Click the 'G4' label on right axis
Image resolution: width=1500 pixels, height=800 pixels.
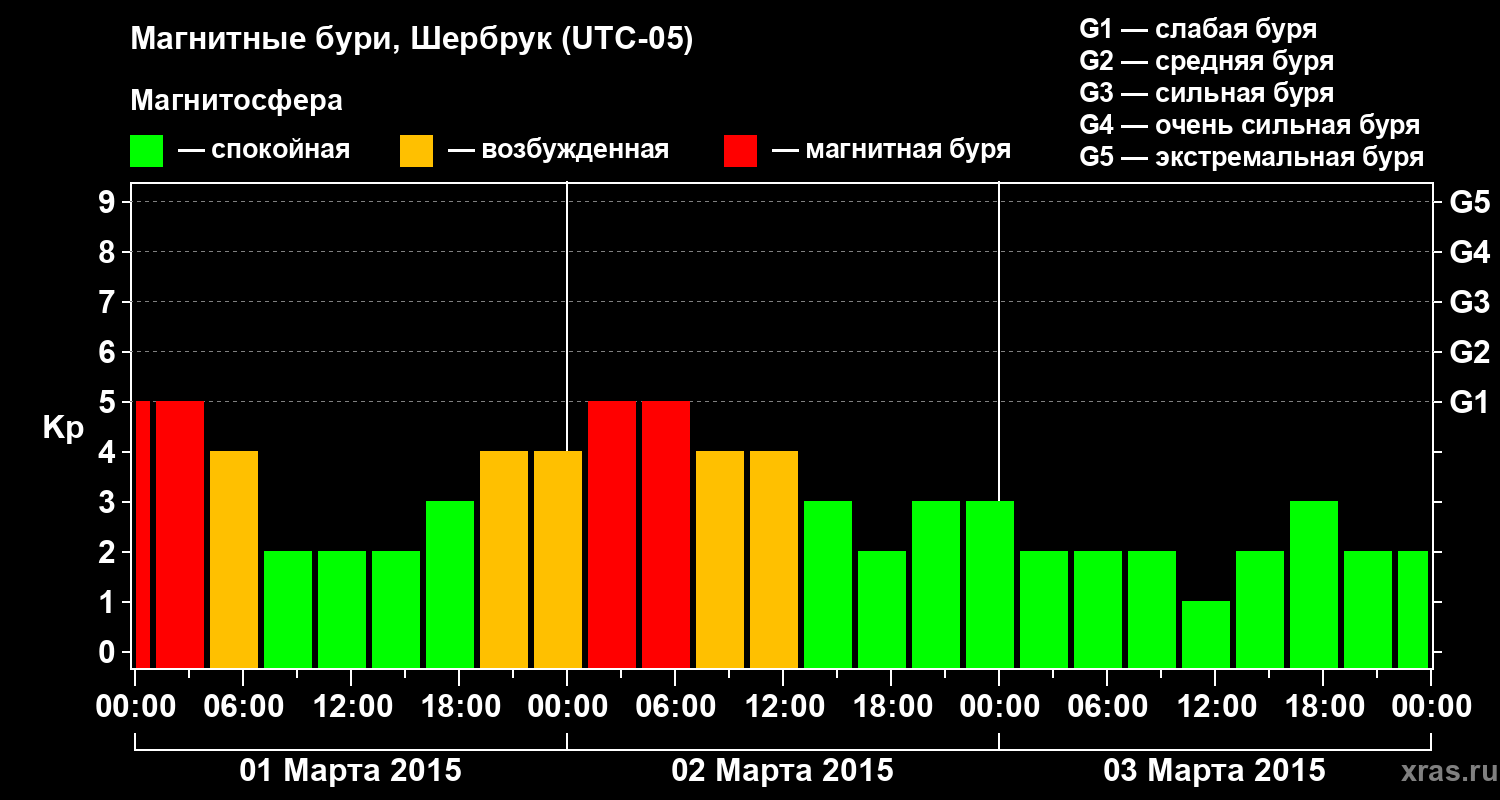point(1469,252)
